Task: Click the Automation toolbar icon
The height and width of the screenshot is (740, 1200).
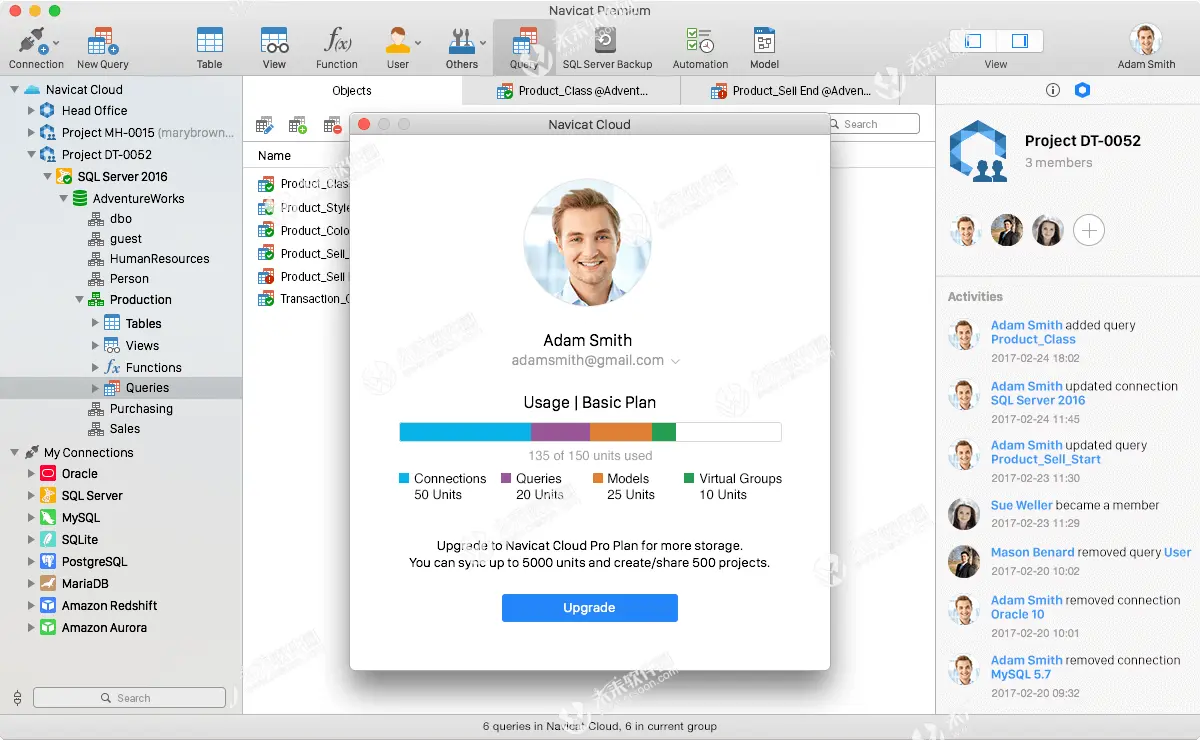Action: (700, 41)
